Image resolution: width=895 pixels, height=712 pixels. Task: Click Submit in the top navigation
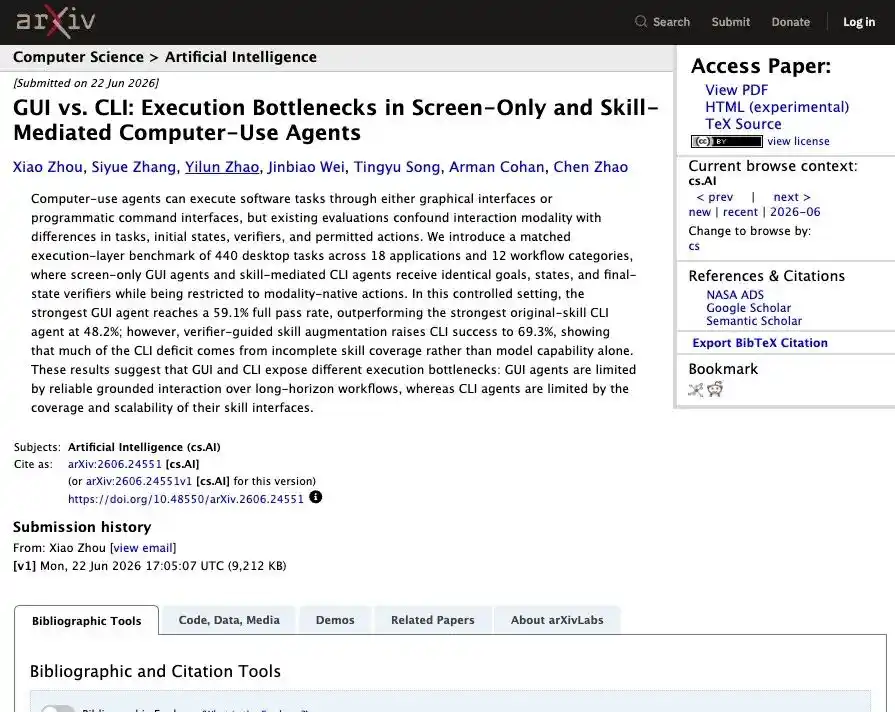tap(731, 22)
